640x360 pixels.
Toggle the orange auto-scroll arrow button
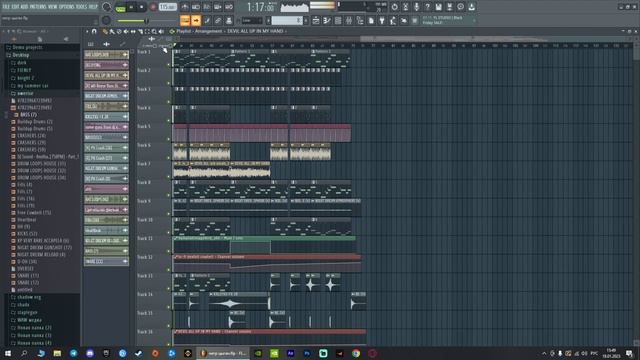[x=196, y=20]
